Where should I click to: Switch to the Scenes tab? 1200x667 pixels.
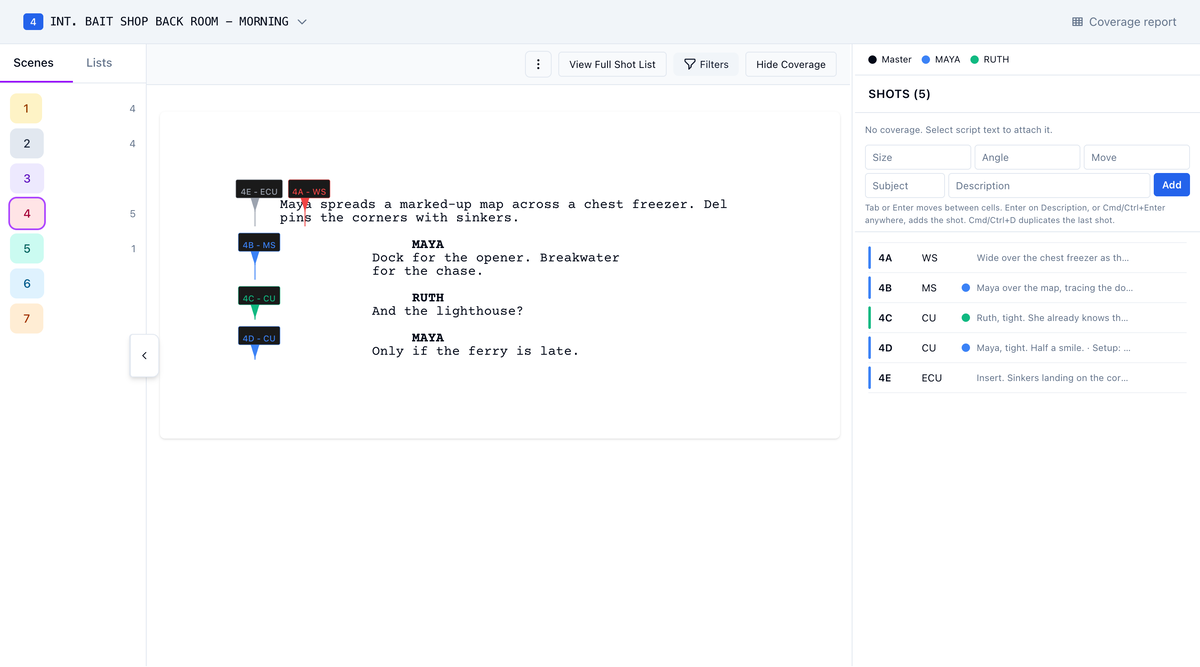pos(34,63)
